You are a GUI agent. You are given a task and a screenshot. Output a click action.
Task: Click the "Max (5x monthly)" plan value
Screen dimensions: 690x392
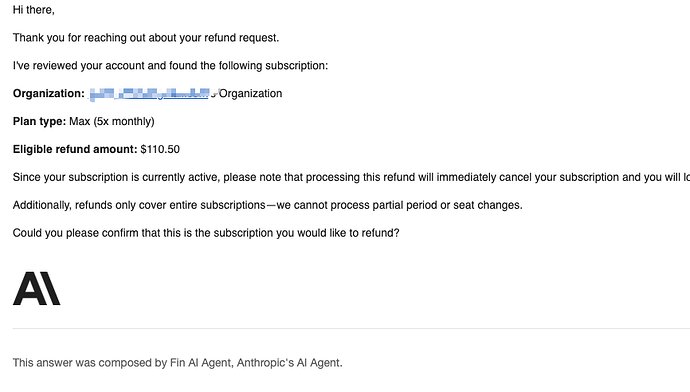(x=112, y=121)
